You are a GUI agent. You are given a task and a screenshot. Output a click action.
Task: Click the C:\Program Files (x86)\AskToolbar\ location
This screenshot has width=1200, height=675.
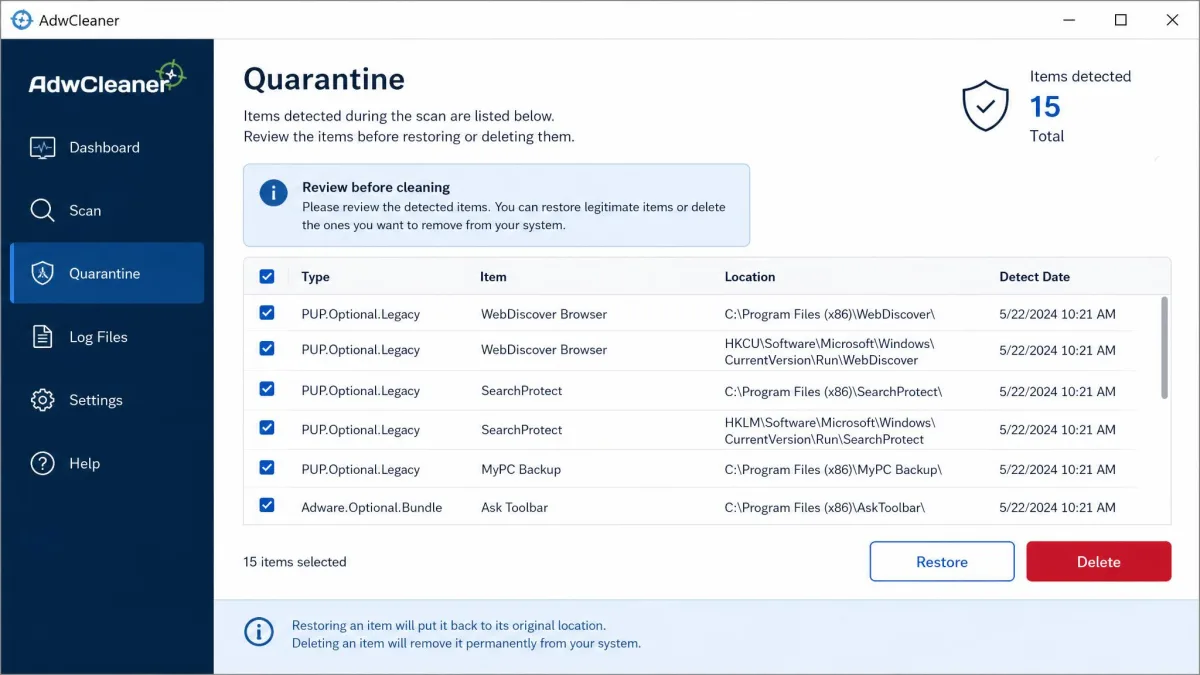tap(824, 508)
